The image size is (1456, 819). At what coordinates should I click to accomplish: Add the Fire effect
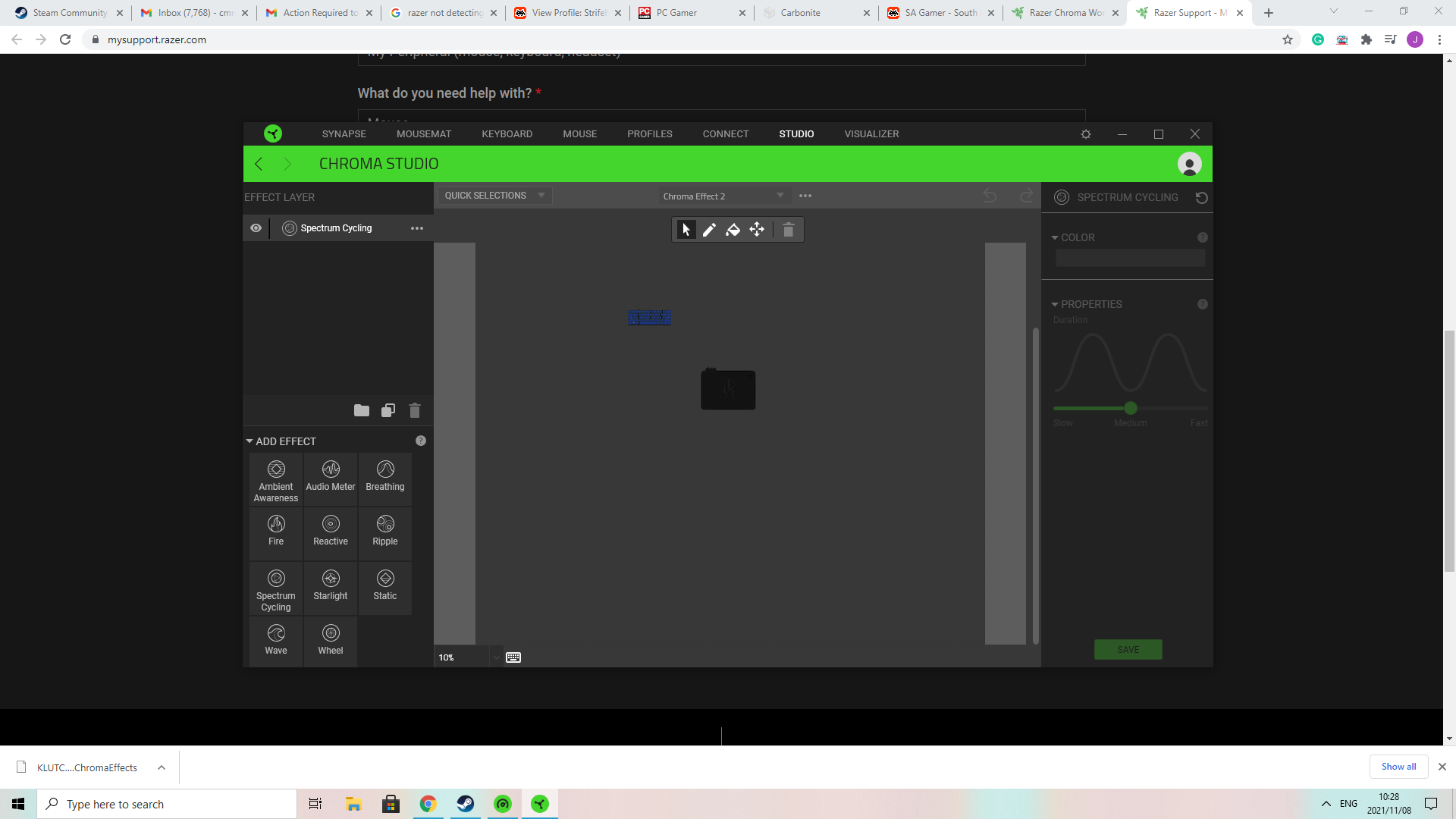[x=276, y=535]
